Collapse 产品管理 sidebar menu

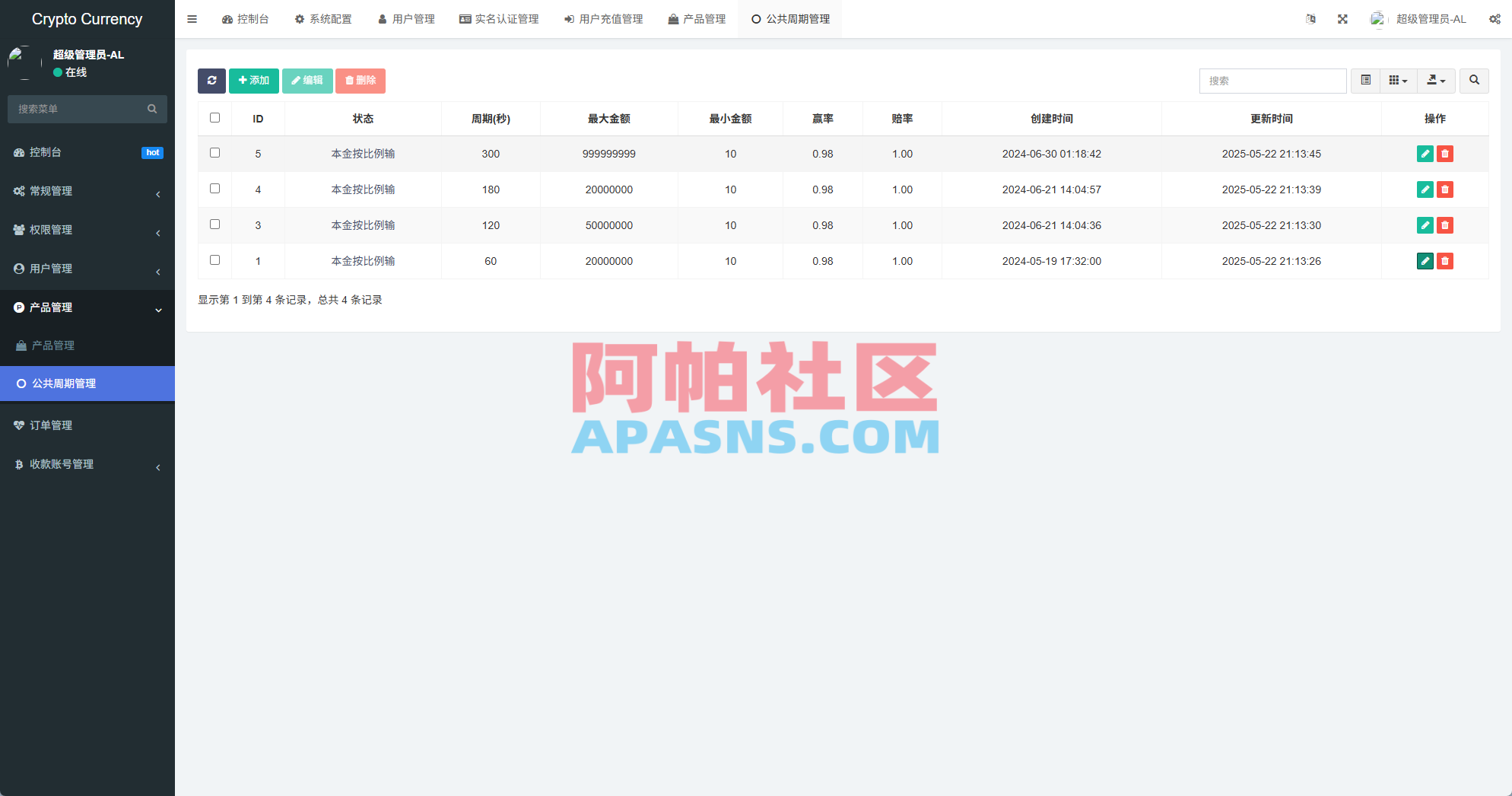pyautogui.click(x=87, y=307)
